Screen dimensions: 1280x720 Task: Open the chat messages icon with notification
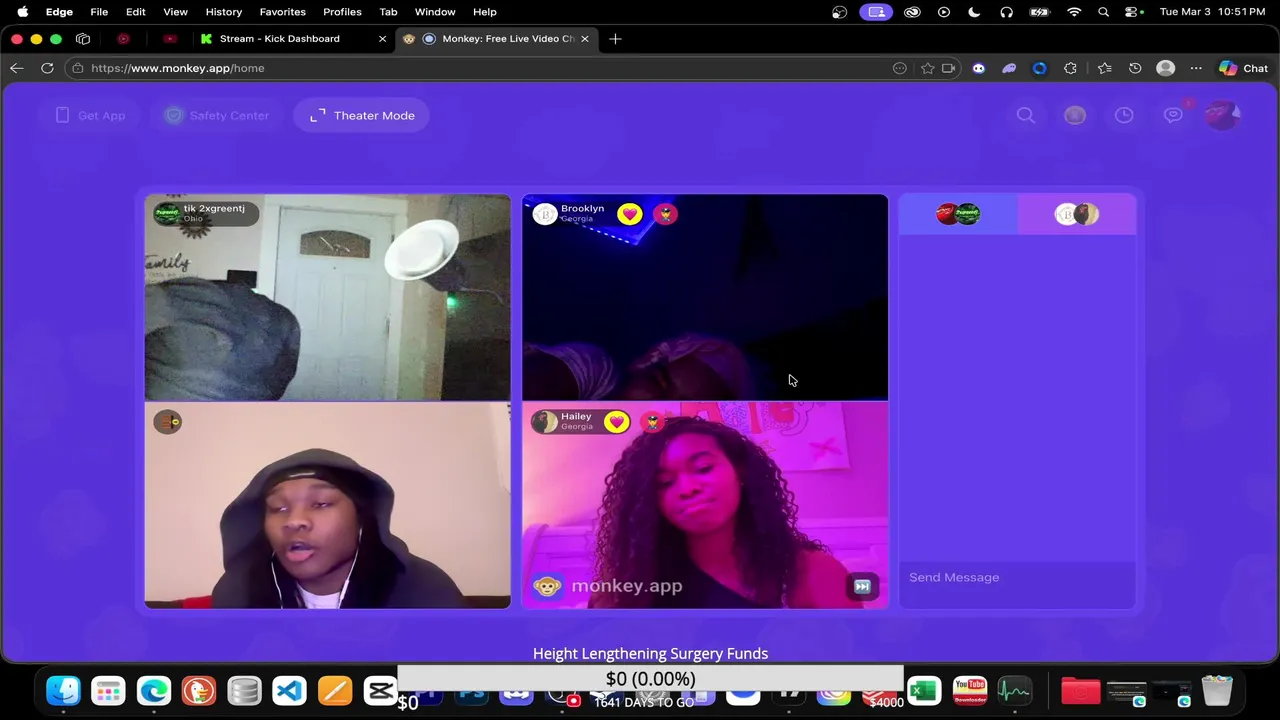tap(1174, 114)
